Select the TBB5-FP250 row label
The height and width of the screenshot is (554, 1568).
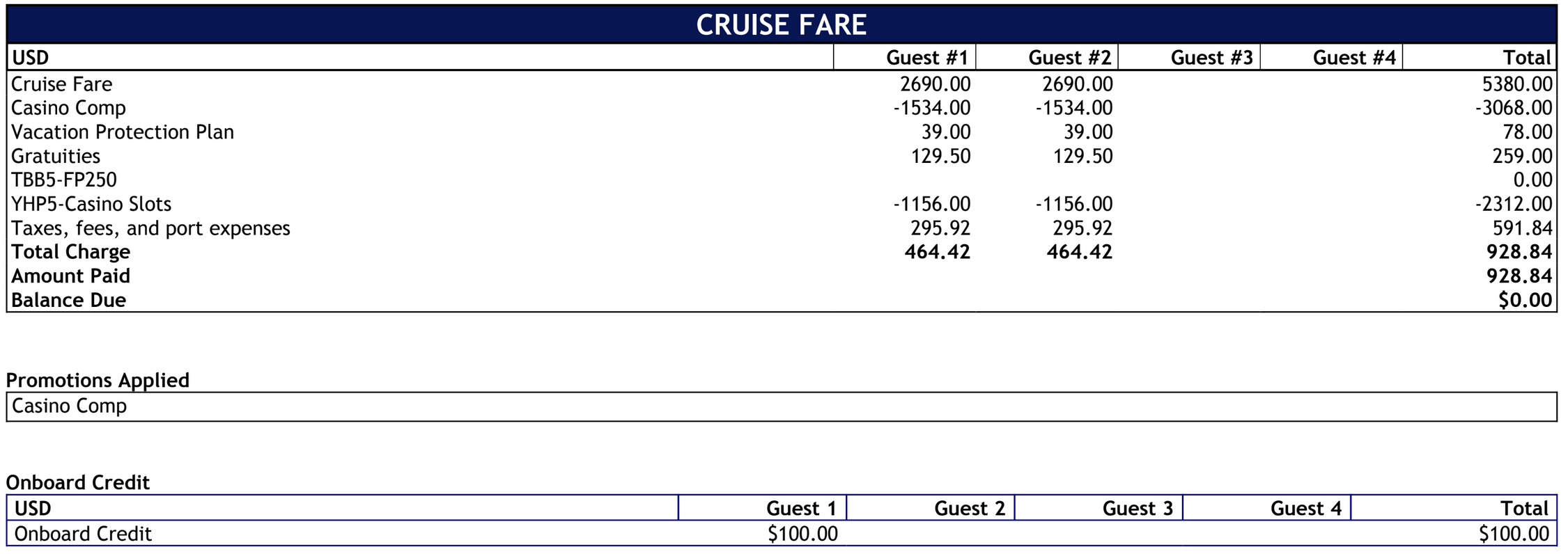click(x=64, y=180)
